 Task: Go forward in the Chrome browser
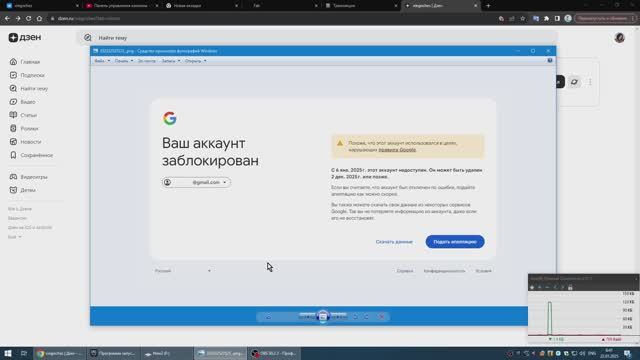click(18, 18)
